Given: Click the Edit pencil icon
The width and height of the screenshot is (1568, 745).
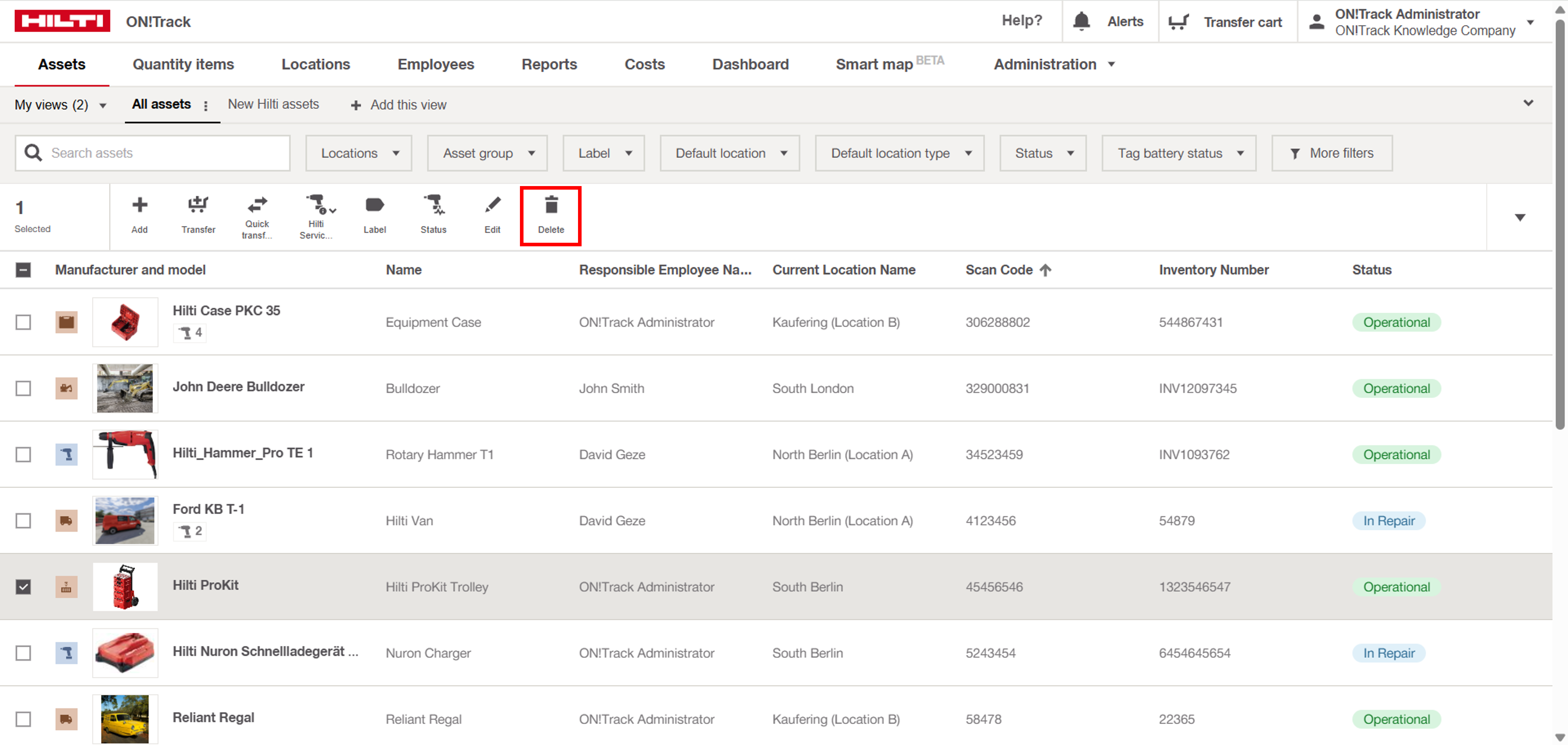Looking at the screenshot, I should [x=492, y=205].
